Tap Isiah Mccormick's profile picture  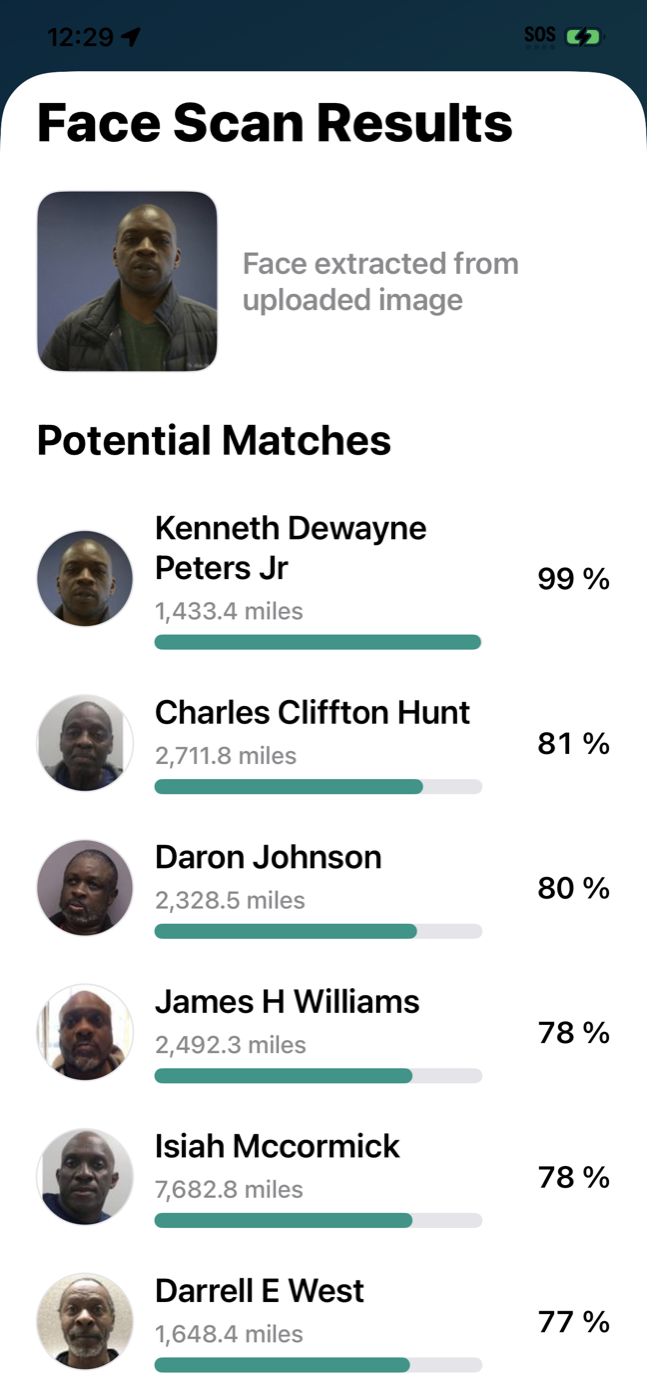[84, 1176]
